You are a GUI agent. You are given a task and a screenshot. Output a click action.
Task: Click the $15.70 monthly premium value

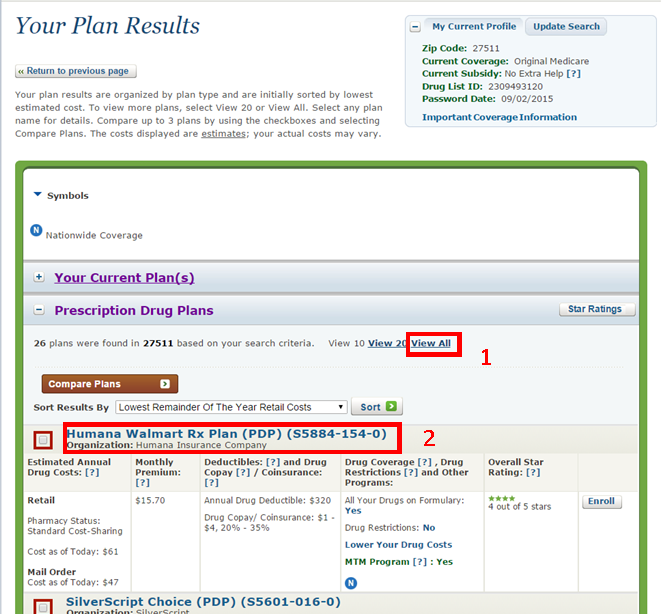(150, 500)
